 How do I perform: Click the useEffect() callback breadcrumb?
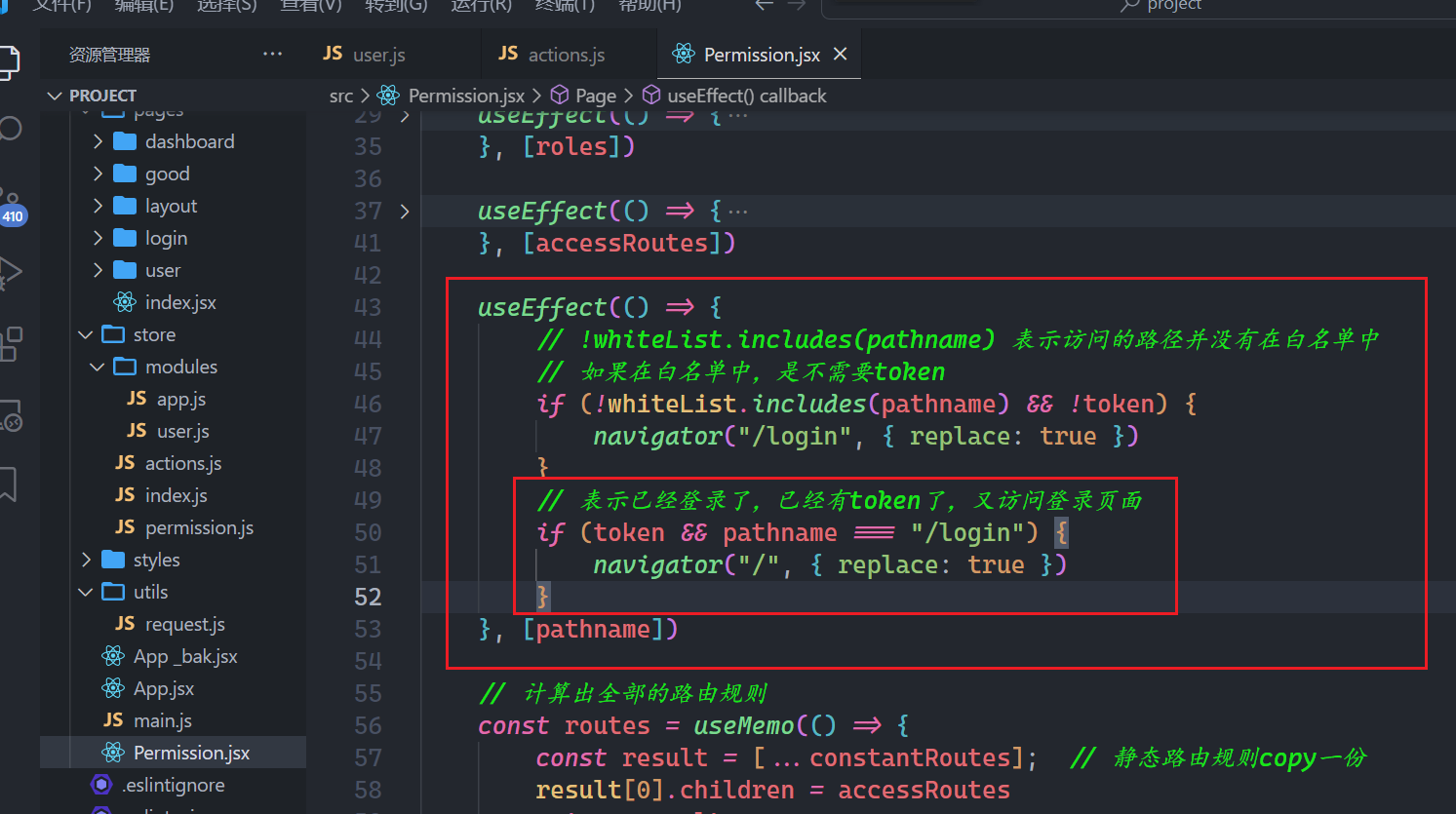747,96
